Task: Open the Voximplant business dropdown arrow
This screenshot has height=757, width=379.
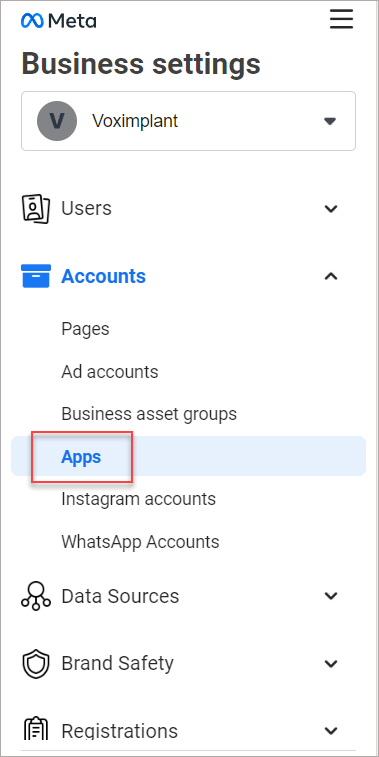Action: click(x=330, y=121)
